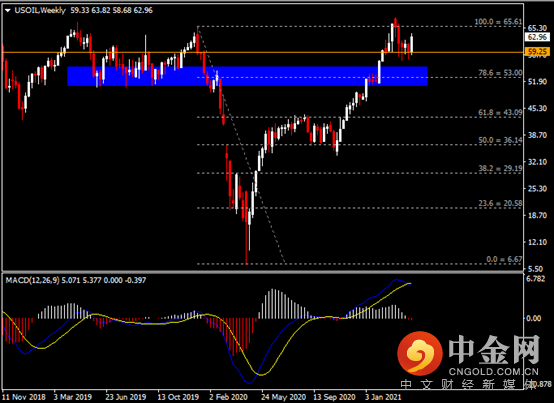Click the Fibonacci label 50.0 = 36.14
Image resolution: width=554 pixels, height=403 pixels.
point(500,140)
